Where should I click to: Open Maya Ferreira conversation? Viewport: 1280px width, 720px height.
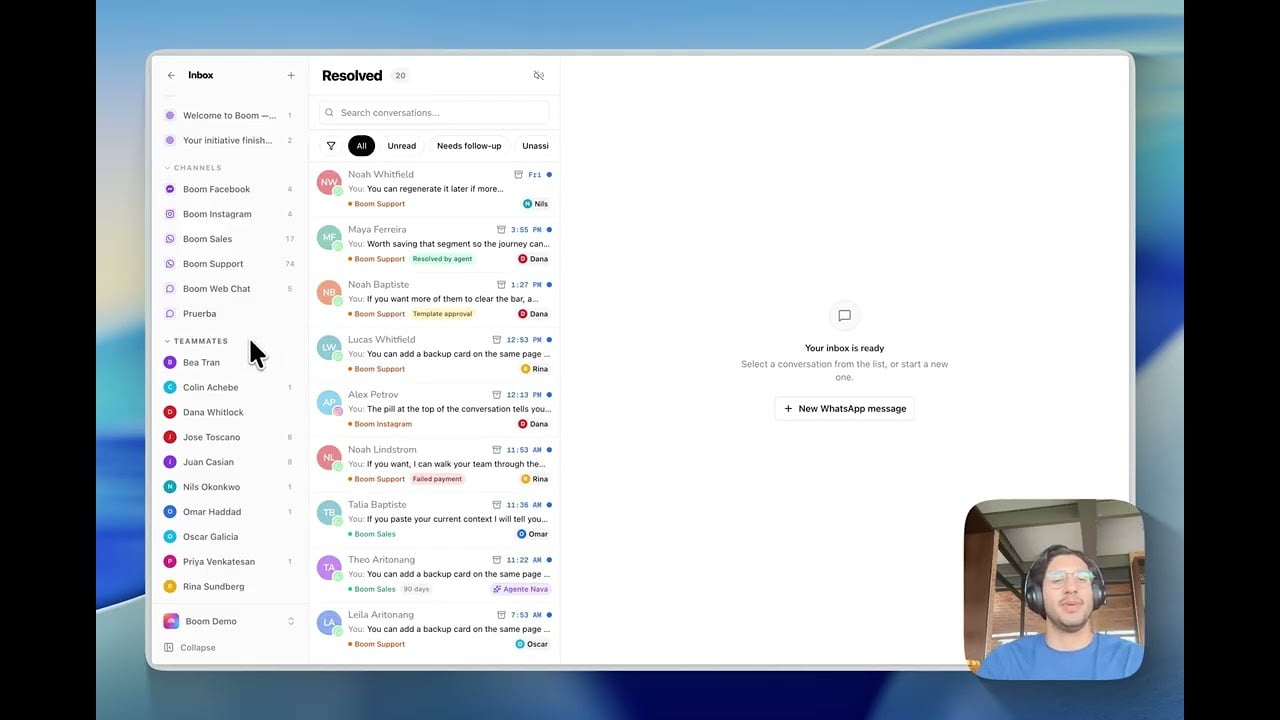click(434, 244)
